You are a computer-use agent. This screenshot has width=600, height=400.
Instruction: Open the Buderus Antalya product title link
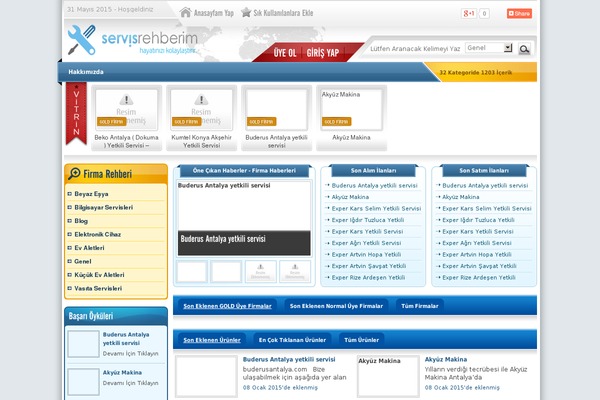click(289, 360)
